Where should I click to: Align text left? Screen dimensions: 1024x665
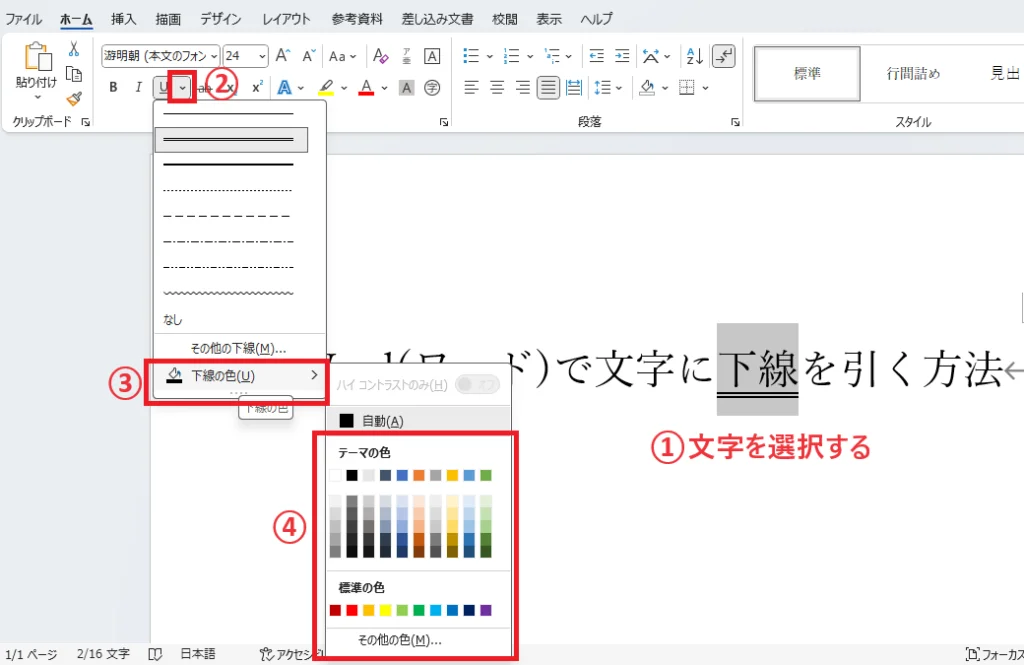click(471, 88)
